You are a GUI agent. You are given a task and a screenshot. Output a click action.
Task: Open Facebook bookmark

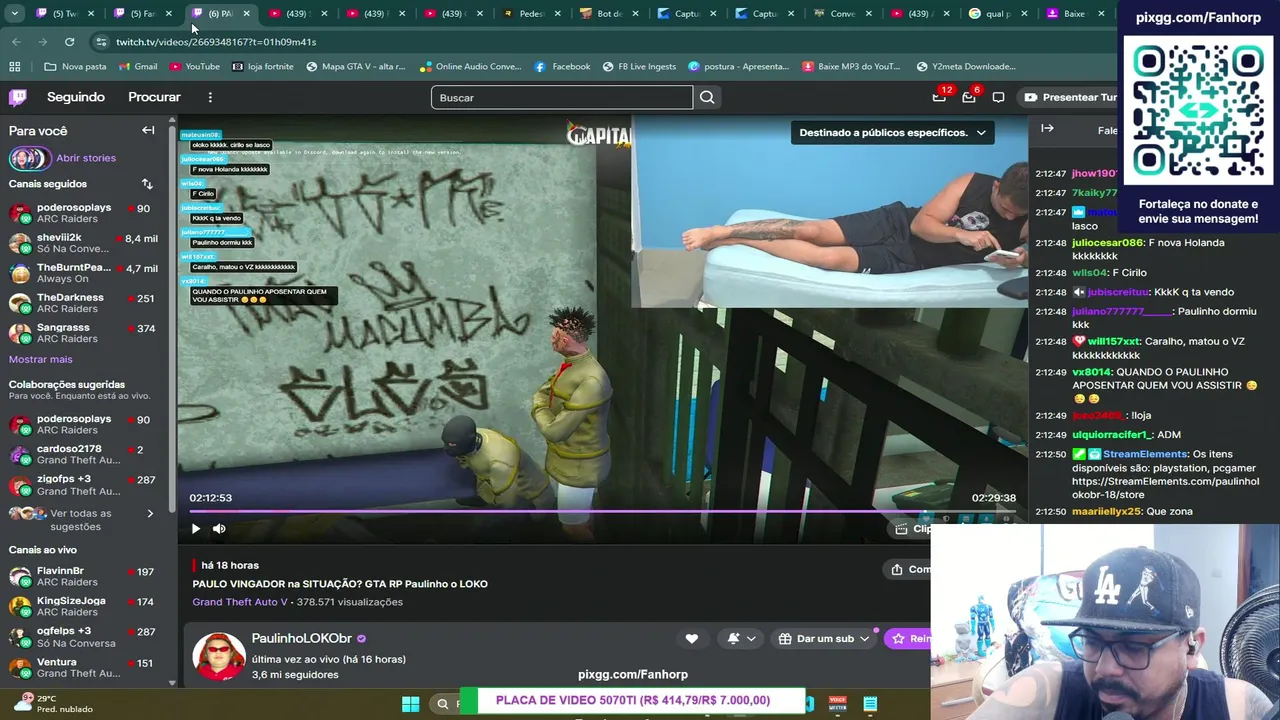pos(562,67)
